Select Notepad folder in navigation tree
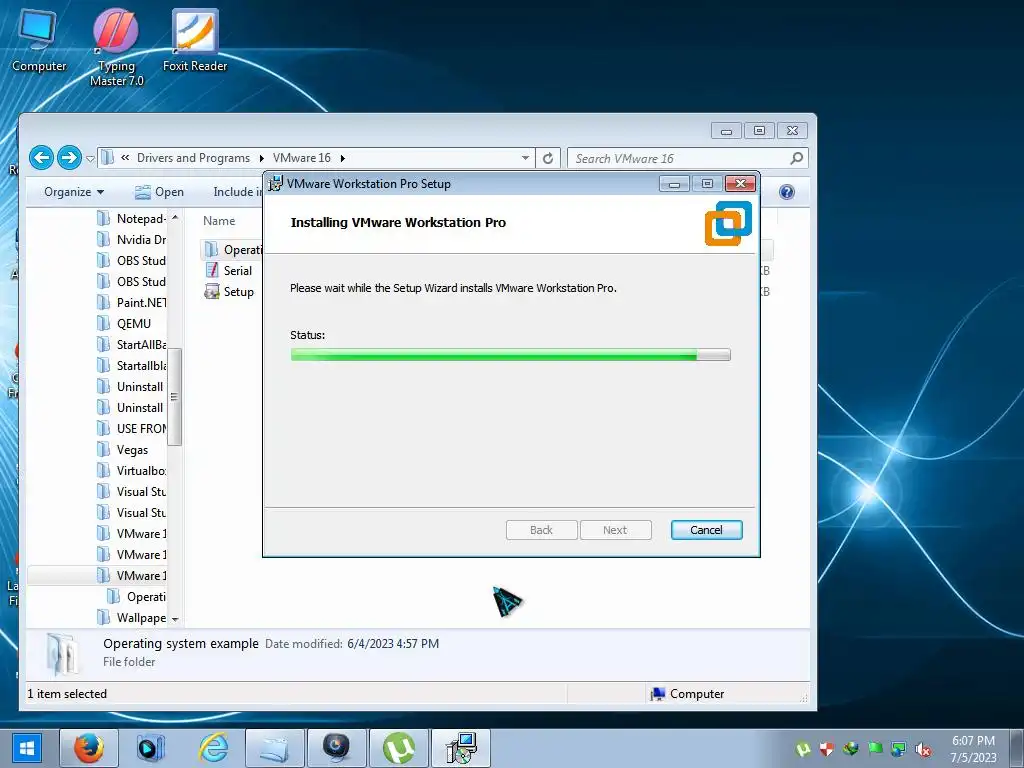This screenshot has width=1024, height=768. pyautogui.click(x=131, y=219)
